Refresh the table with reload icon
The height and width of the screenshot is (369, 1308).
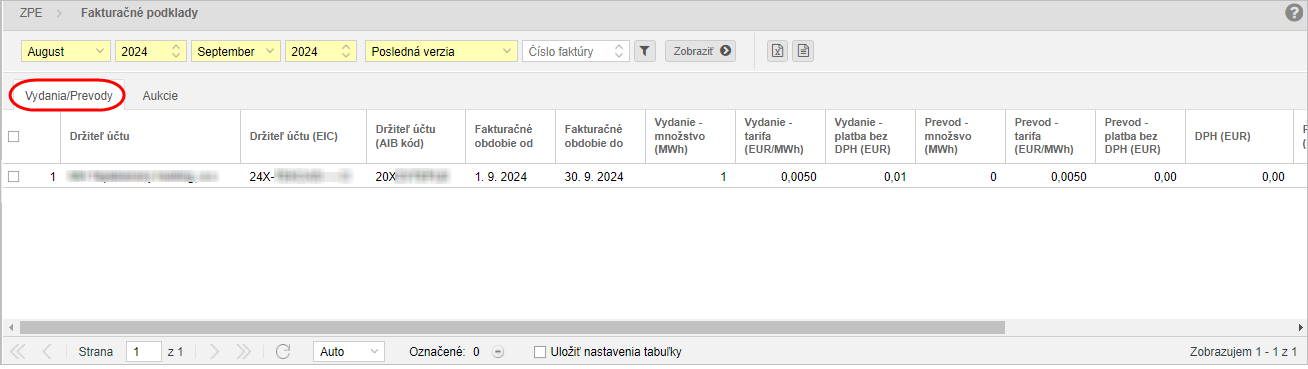pos(283,352)
